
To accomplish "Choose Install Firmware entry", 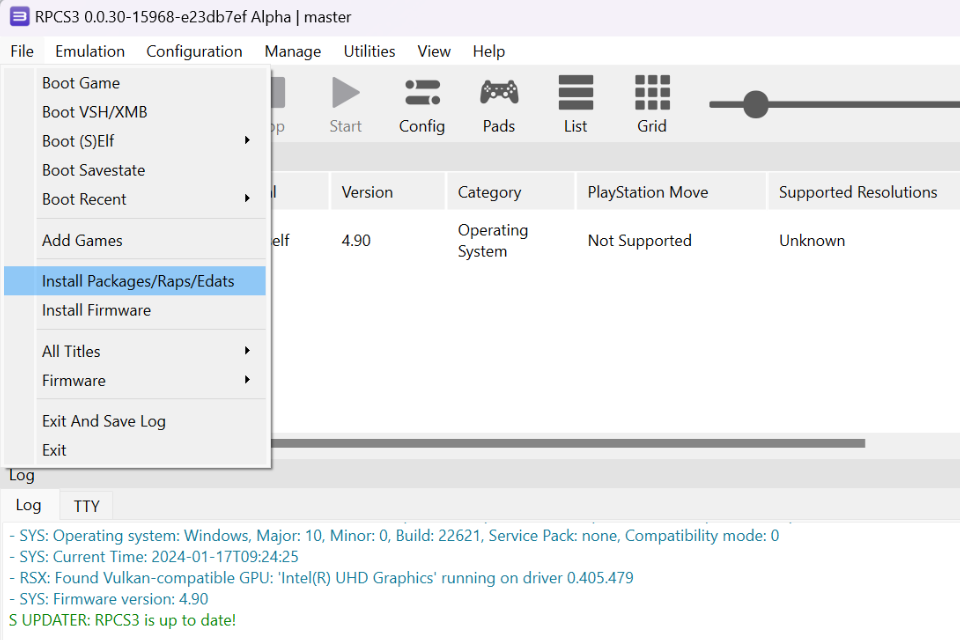I will tap(135, 311).
